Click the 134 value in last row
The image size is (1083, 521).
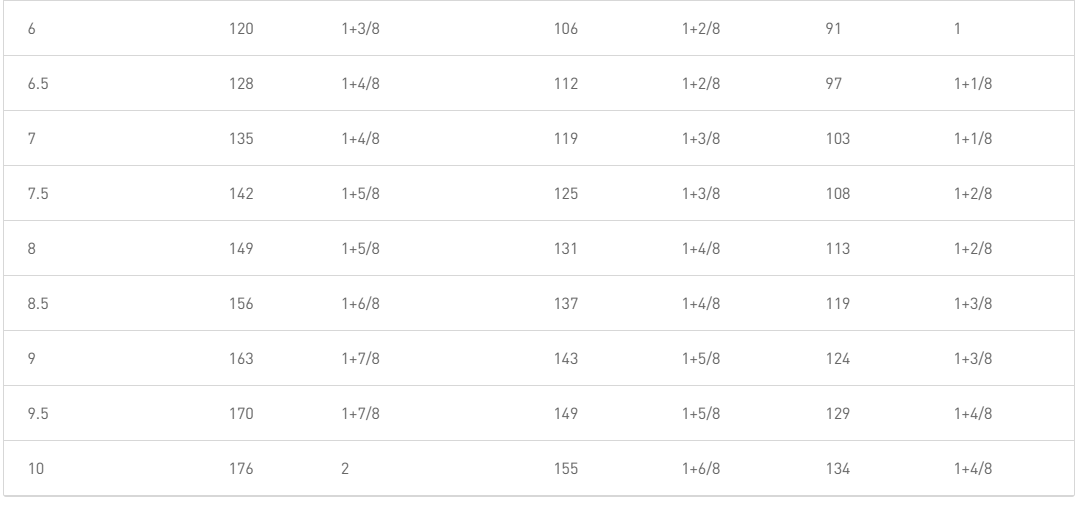tap(838, 469)
